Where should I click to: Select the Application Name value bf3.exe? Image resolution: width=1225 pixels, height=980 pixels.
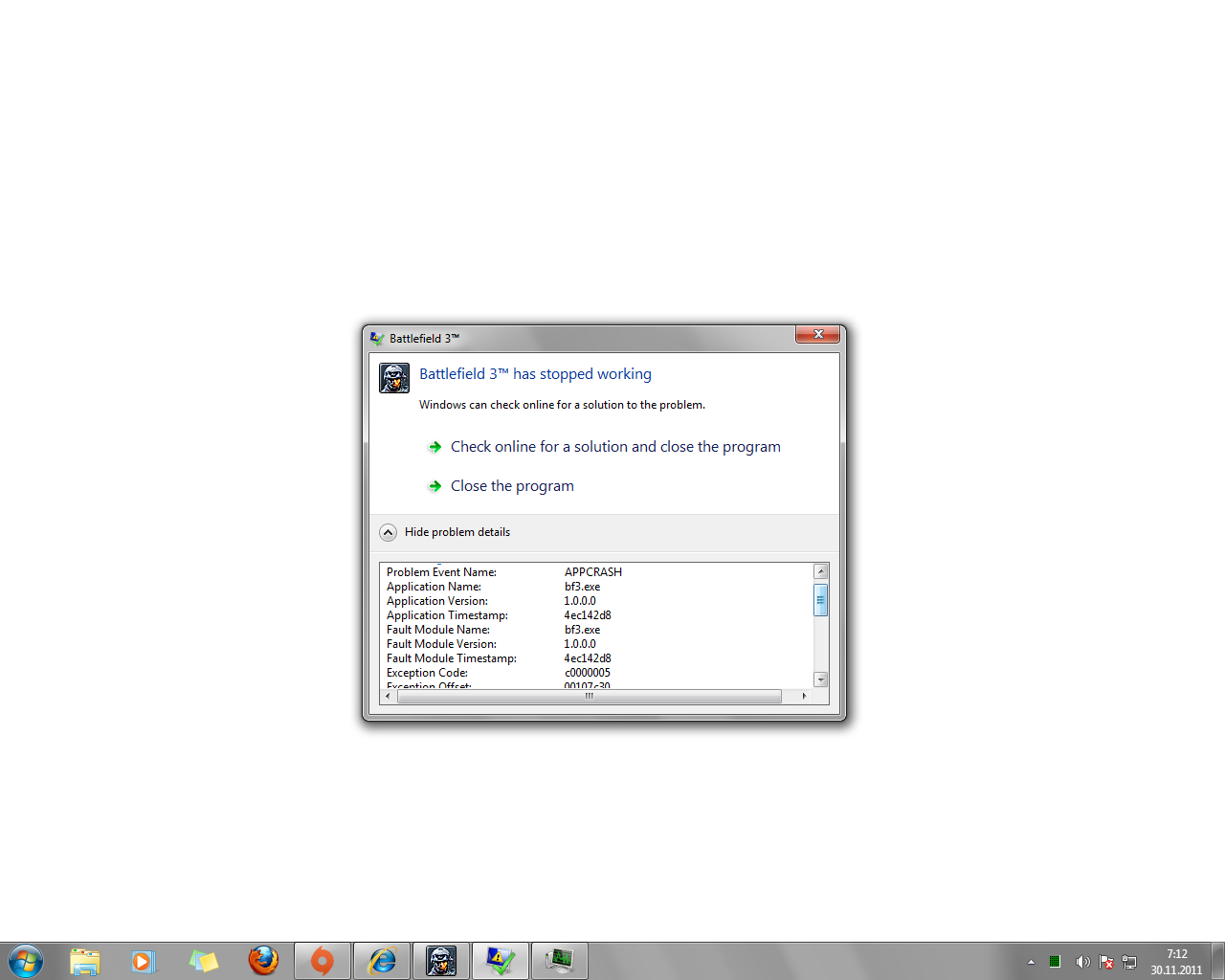click(582, 587)
